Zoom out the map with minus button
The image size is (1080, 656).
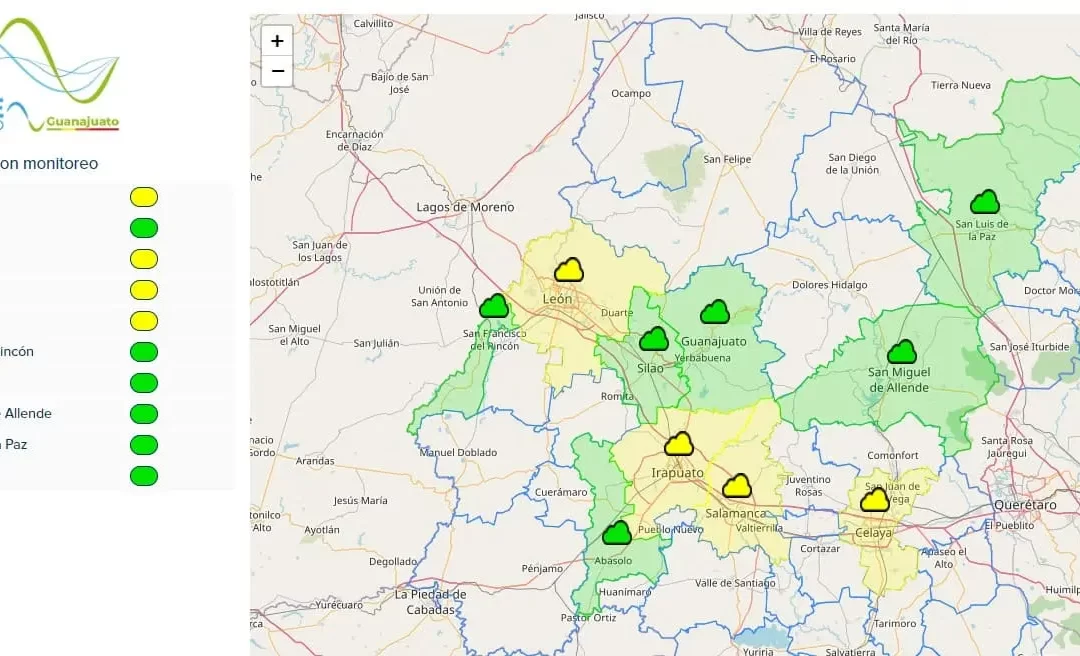coord(277,71)
